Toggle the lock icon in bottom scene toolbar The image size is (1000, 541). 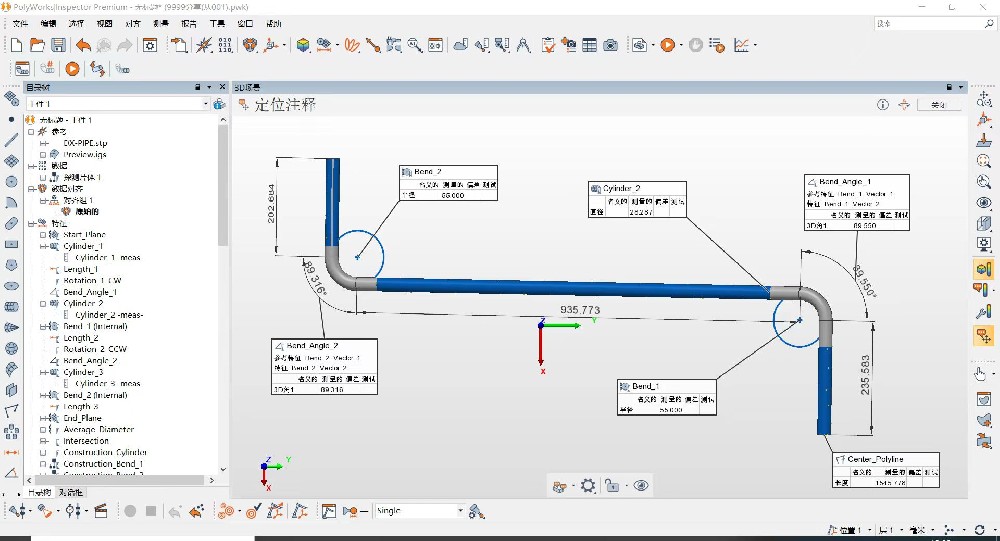coord(614,486)
